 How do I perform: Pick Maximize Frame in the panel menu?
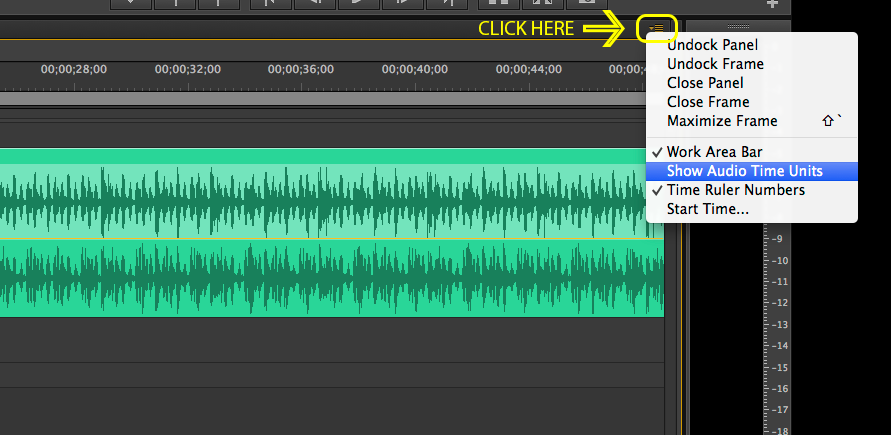751,121
